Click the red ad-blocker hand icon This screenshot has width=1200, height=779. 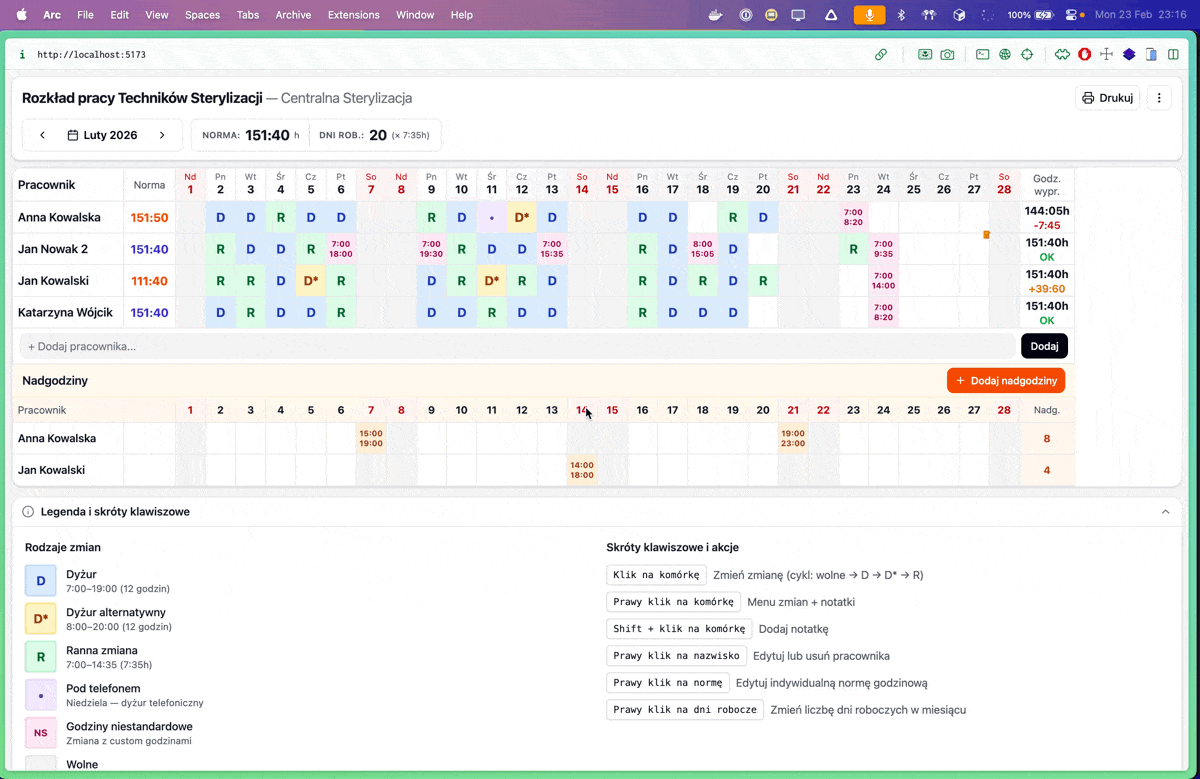point(1084,55)
